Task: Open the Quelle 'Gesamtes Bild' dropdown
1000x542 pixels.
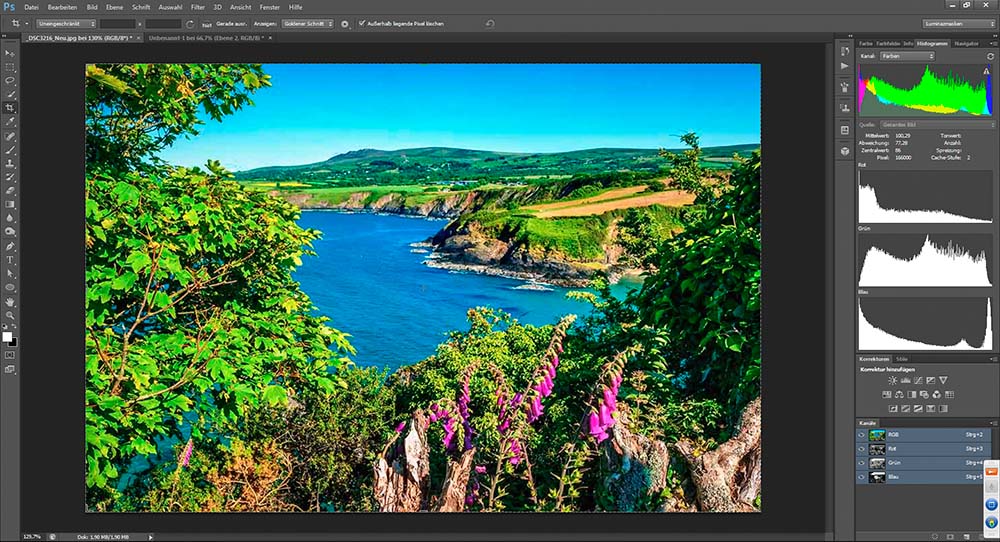Action: coord(936,124)
